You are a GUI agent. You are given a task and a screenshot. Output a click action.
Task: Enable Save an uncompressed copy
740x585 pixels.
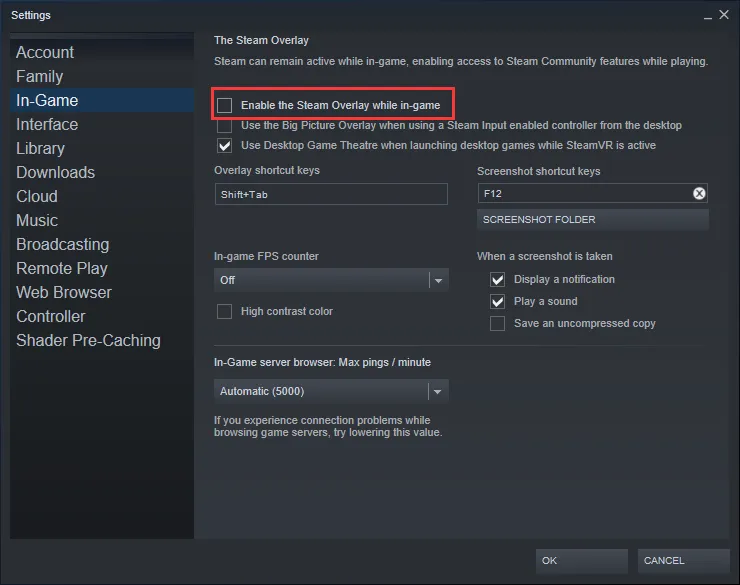[x=497, y=324]
